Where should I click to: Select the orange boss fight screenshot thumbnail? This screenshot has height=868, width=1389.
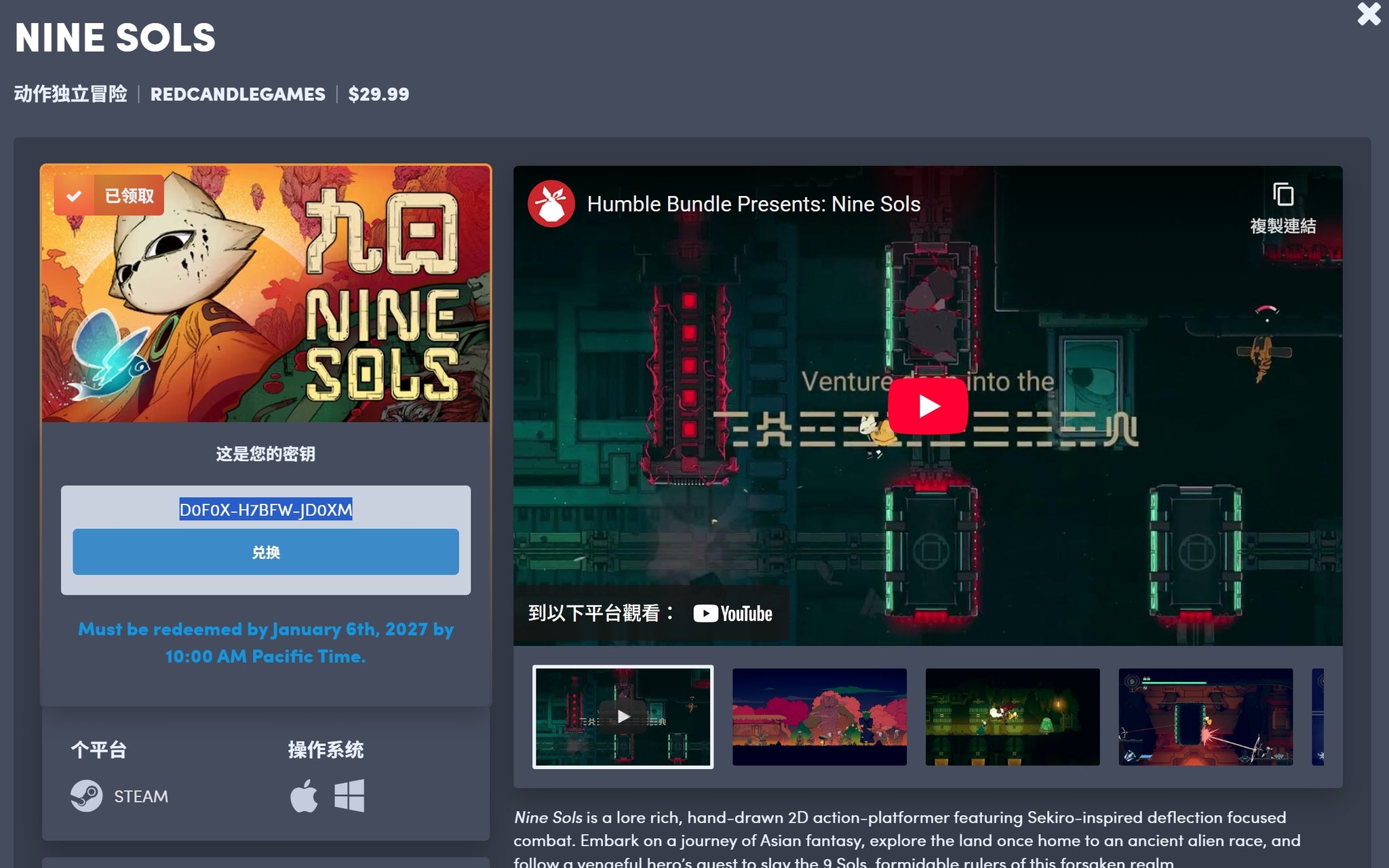click(x=1206, y=717)
